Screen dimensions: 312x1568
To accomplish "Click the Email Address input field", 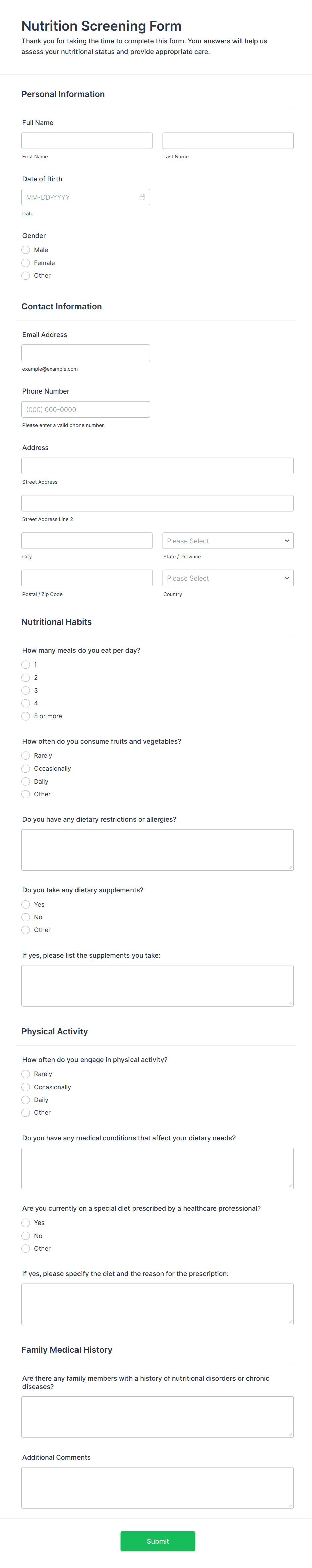I will 85,353.
